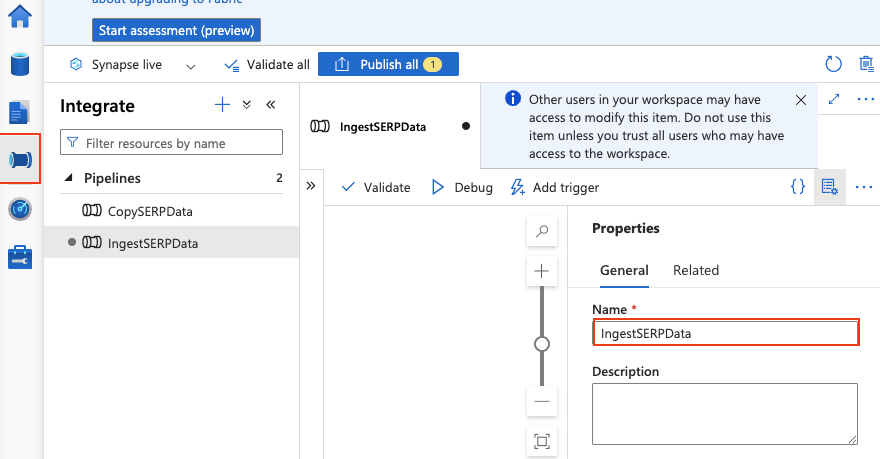This screenshot has width=880, height=459.
Task: Select the General properties tab
Action: [x=624, y=270]
